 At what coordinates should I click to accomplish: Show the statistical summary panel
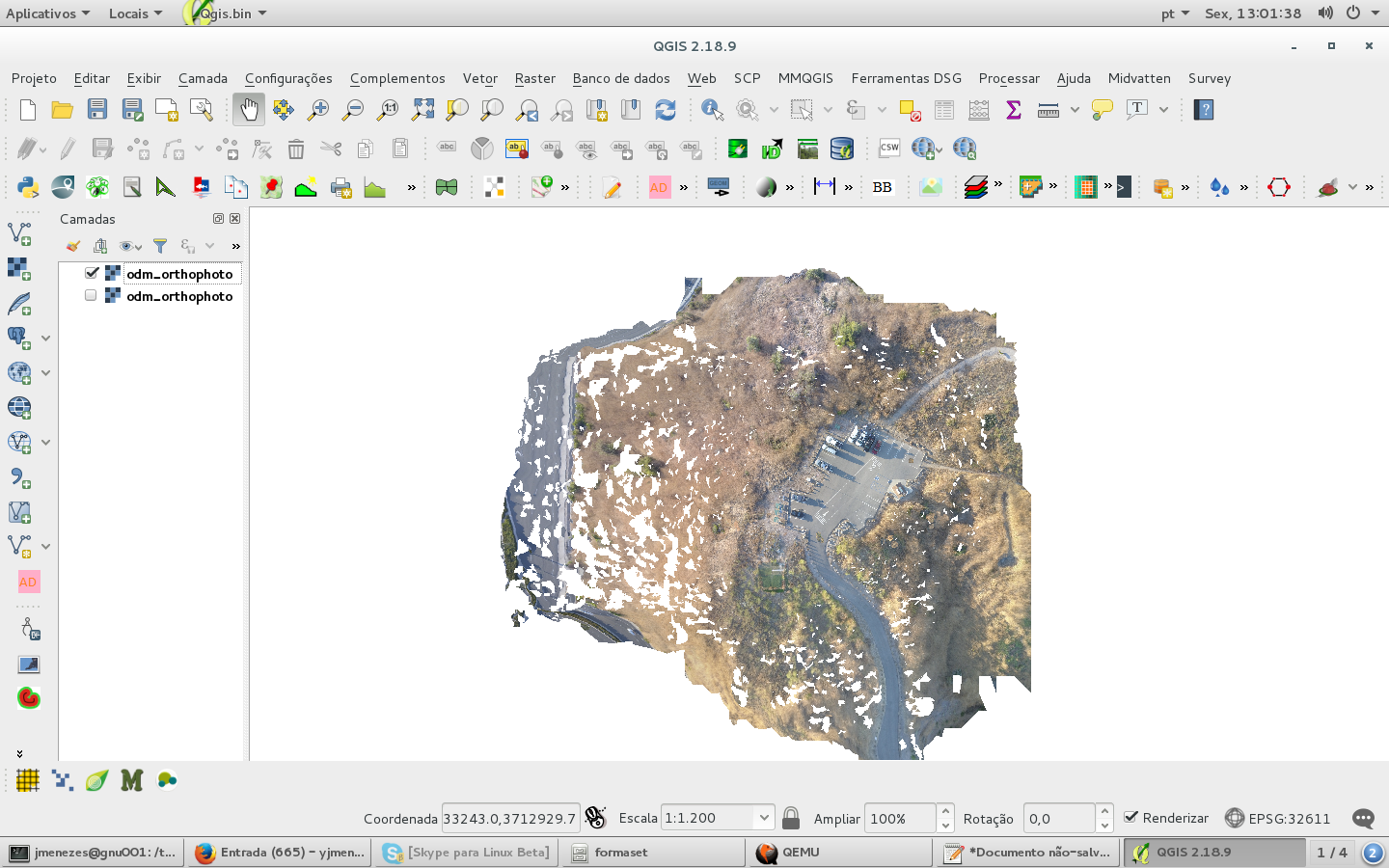[1013, 109]
